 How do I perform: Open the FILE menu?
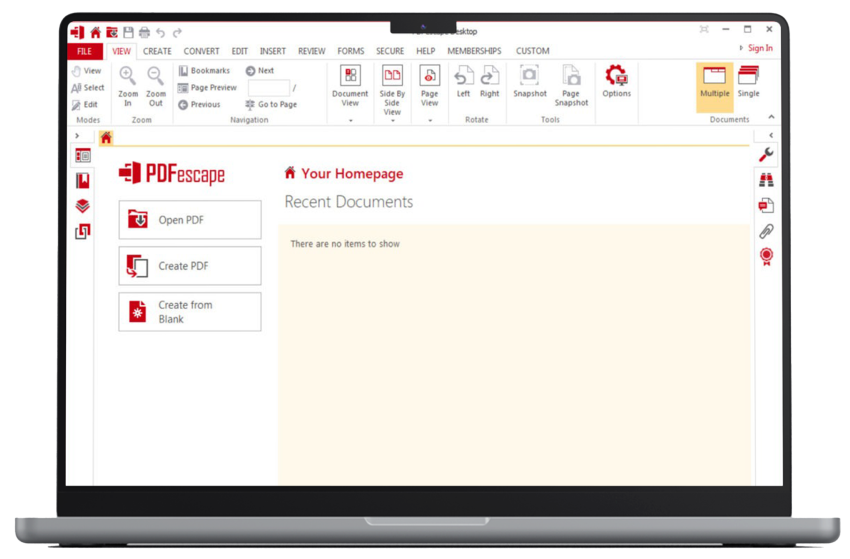pyautogui.click(x=84, y=51)
